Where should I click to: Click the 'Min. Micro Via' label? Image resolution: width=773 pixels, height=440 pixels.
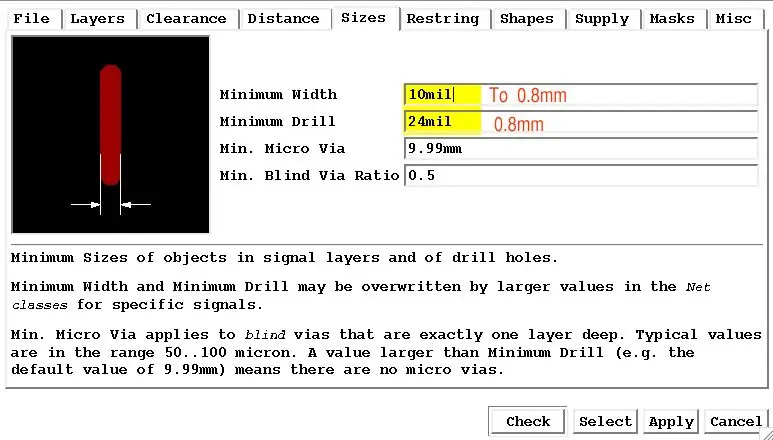(282, 149)
